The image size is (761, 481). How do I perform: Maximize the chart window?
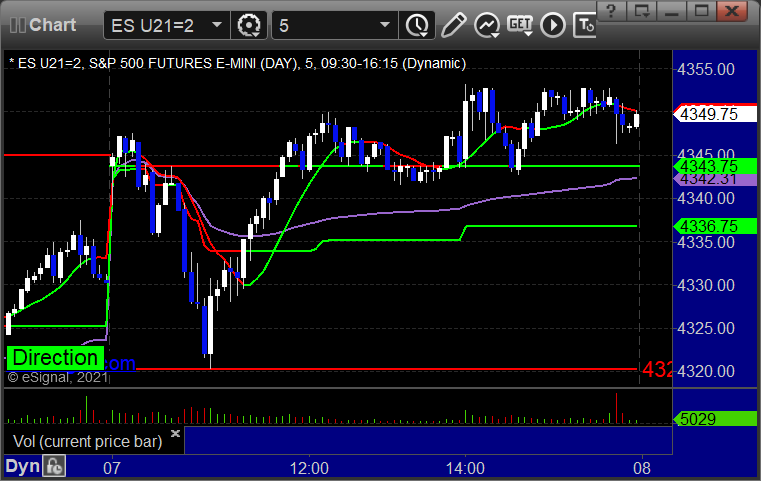(701, 11)
